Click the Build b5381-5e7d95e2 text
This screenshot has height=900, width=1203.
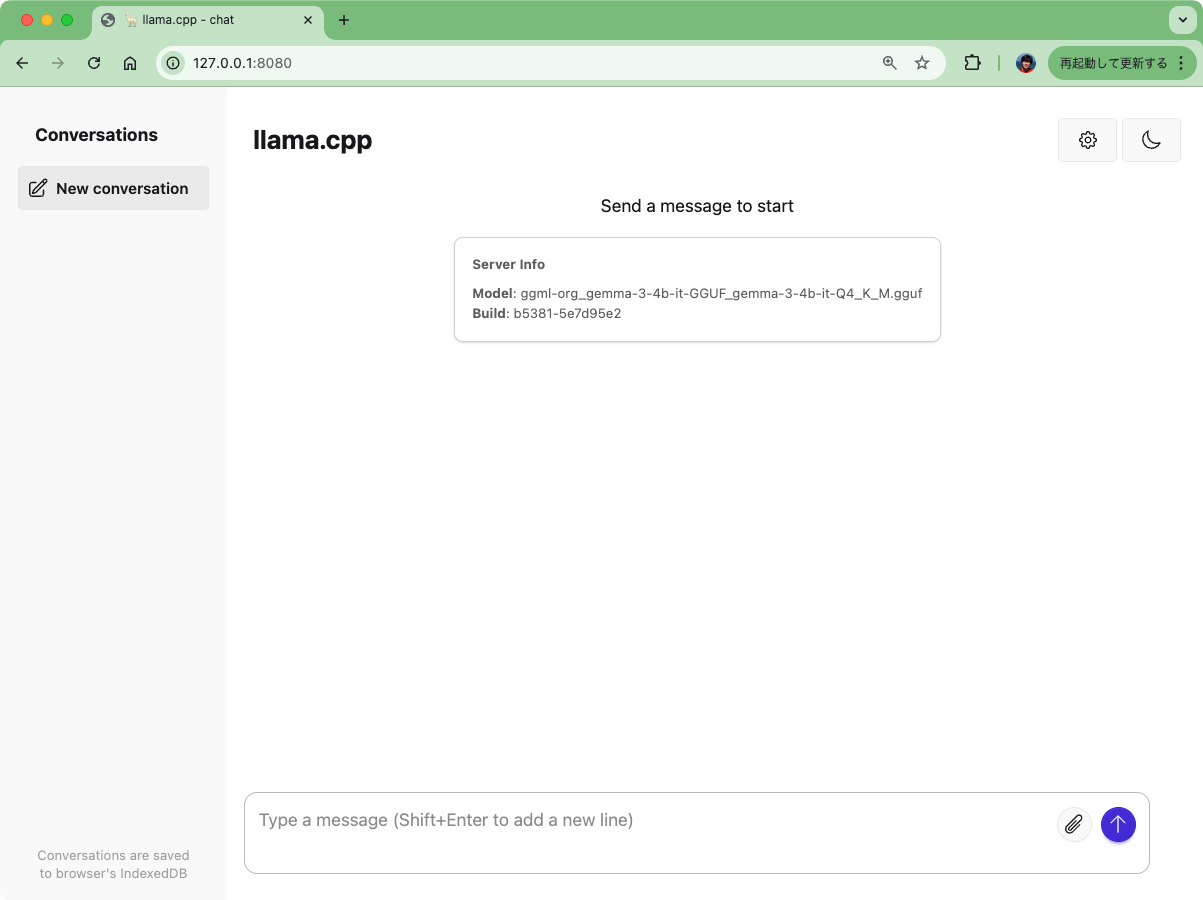click(547, 313)
